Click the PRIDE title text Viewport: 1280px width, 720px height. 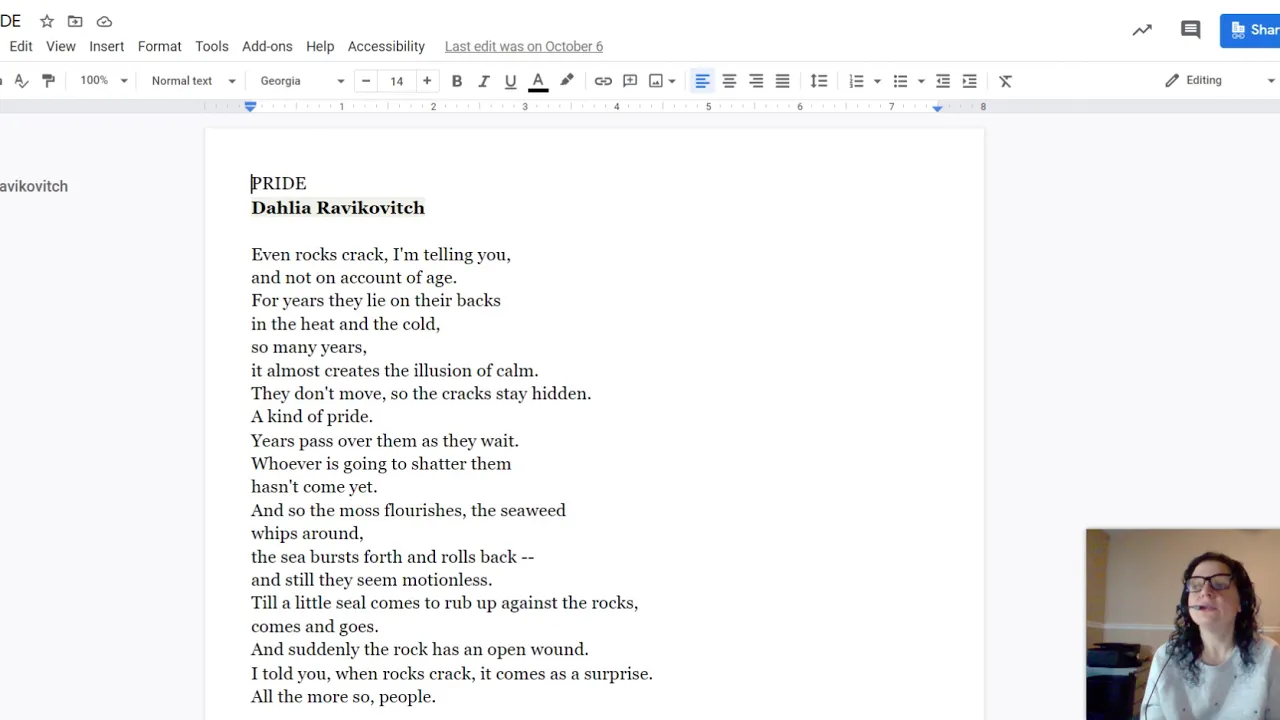(279, 183)
